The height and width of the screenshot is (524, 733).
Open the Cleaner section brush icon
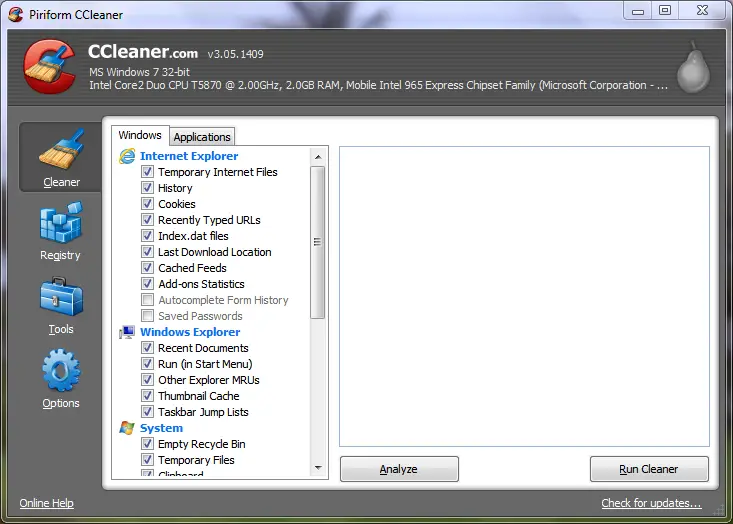pos(61,149)
